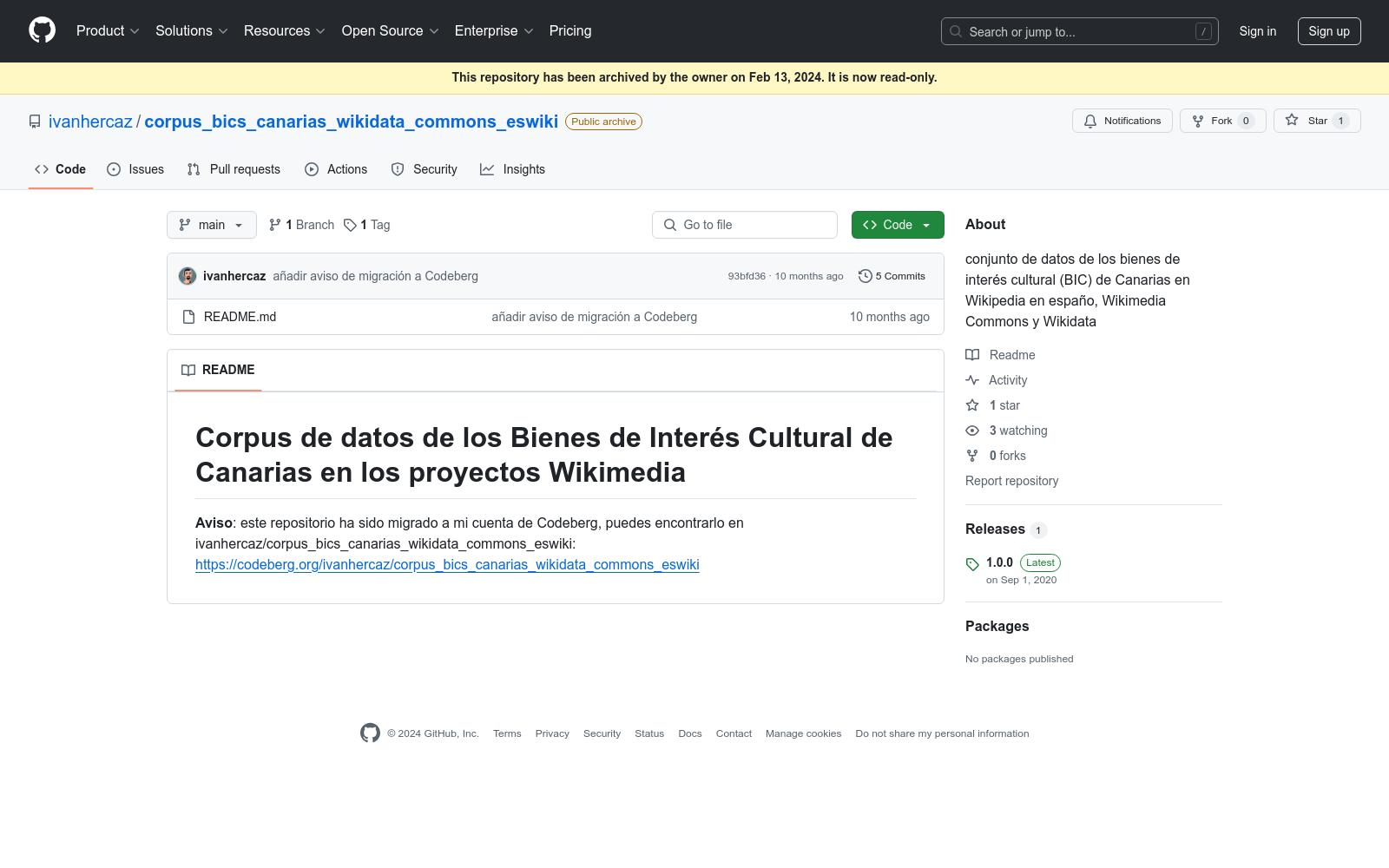This screenshot has height=868, width=1389.
Task: Open commit hash 93bfd36
Action: pos(747,276)
